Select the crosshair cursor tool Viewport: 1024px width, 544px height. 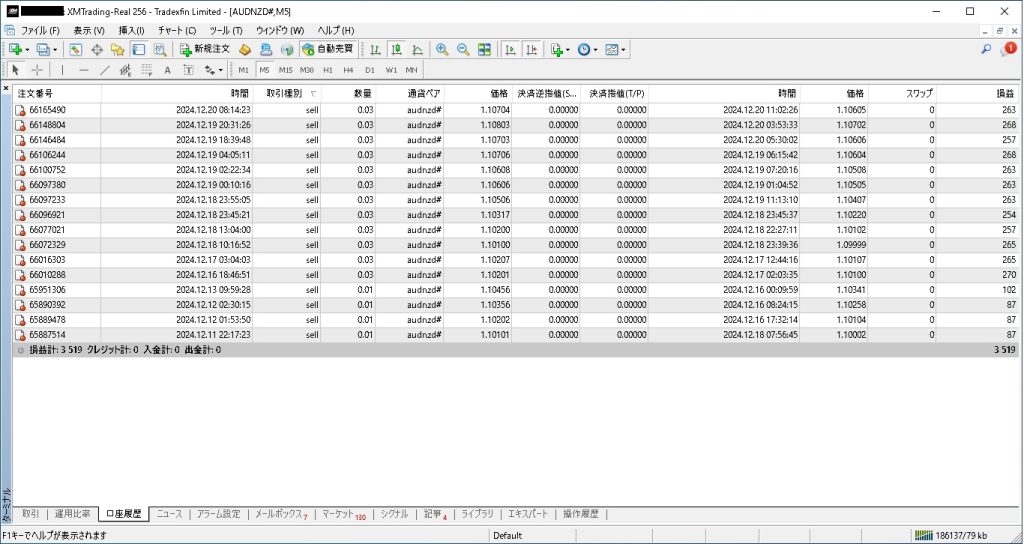pyautogui.click(x=37, y=70)
